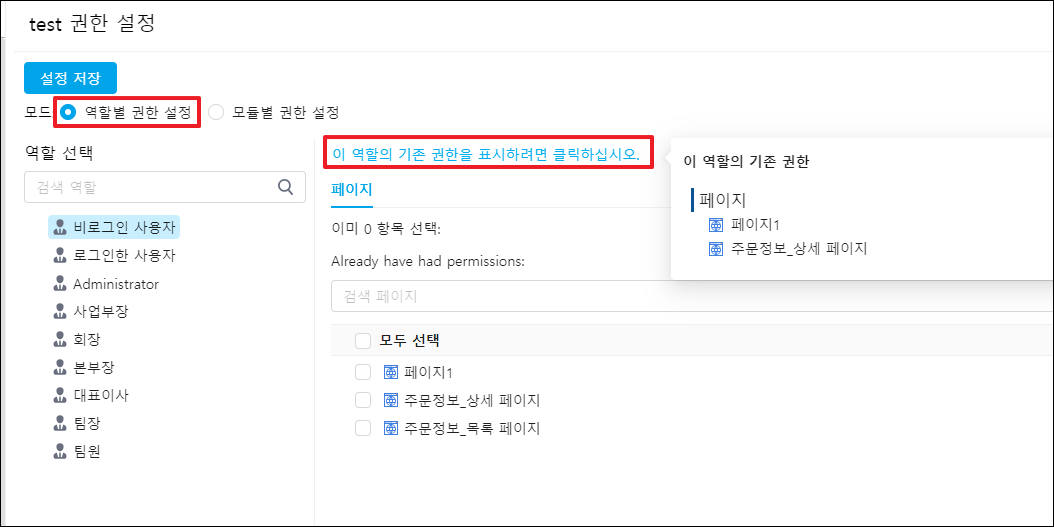Click the user icon beside 대표이사

point(60,395)
